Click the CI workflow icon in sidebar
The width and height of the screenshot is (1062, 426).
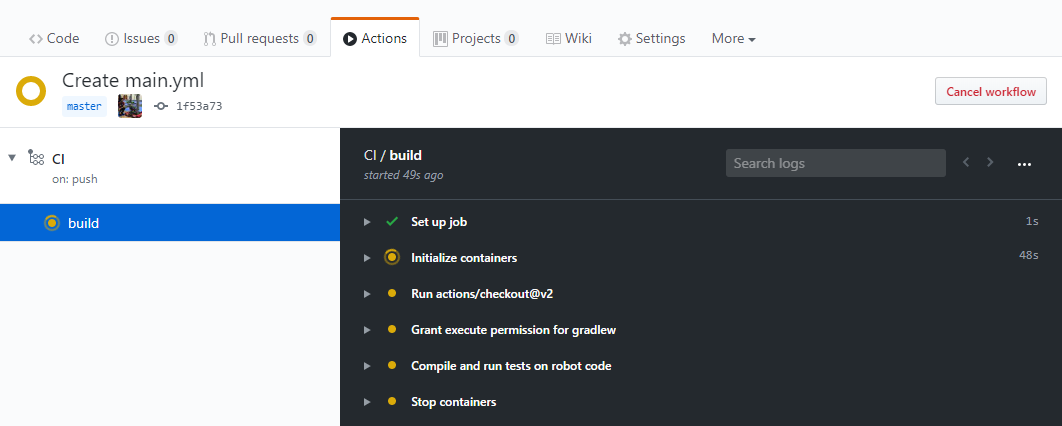tap(36, 159)
